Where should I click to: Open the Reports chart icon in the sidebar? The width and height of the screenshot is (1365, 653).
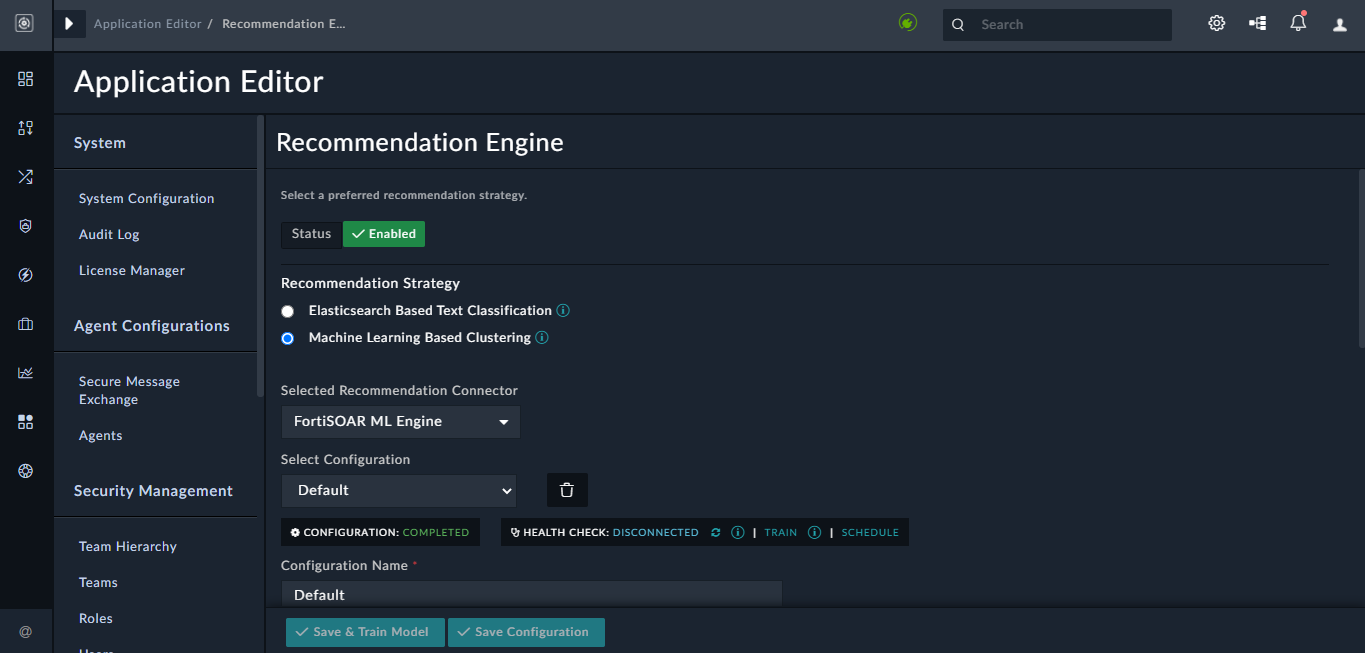pos(26,372)
